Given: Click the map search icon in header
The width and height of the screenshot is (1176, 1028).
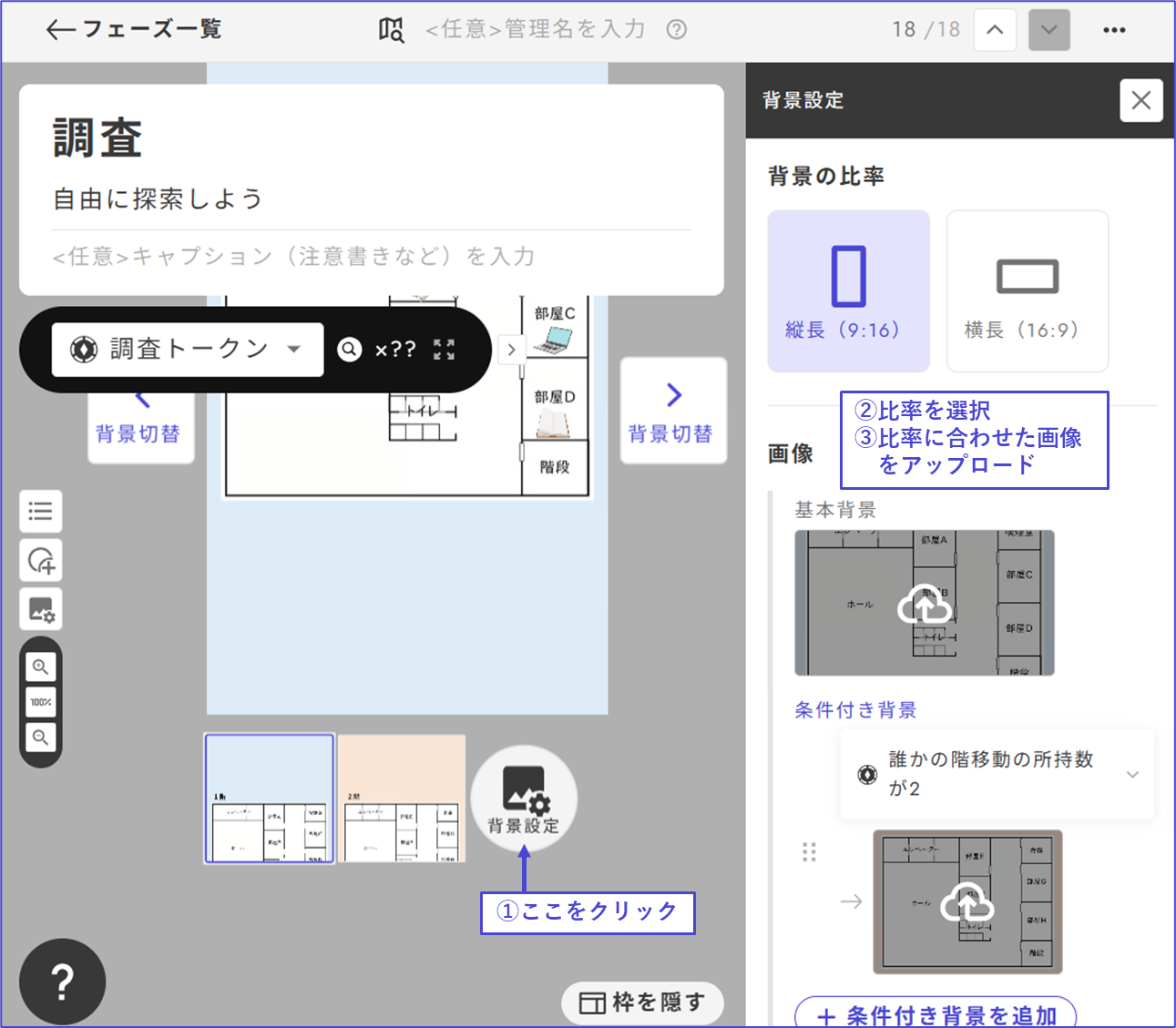Looking at the screenshot, I should click(391, 30).
